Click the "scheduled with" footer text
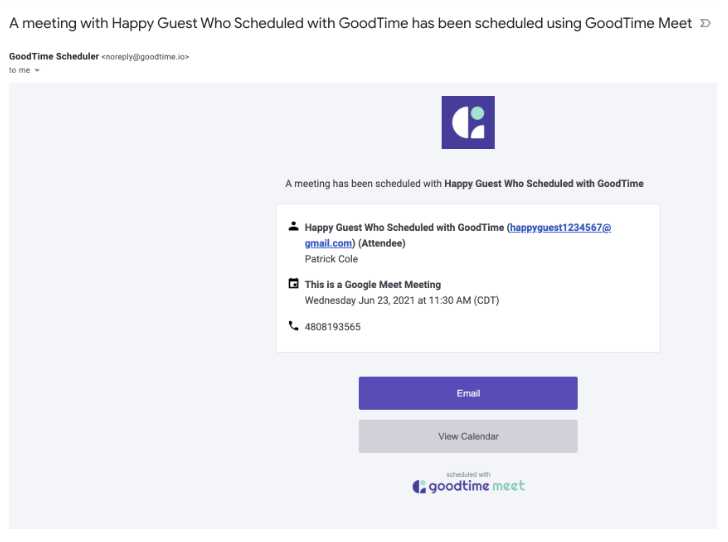728x542 pixels. tap(468, 474)
